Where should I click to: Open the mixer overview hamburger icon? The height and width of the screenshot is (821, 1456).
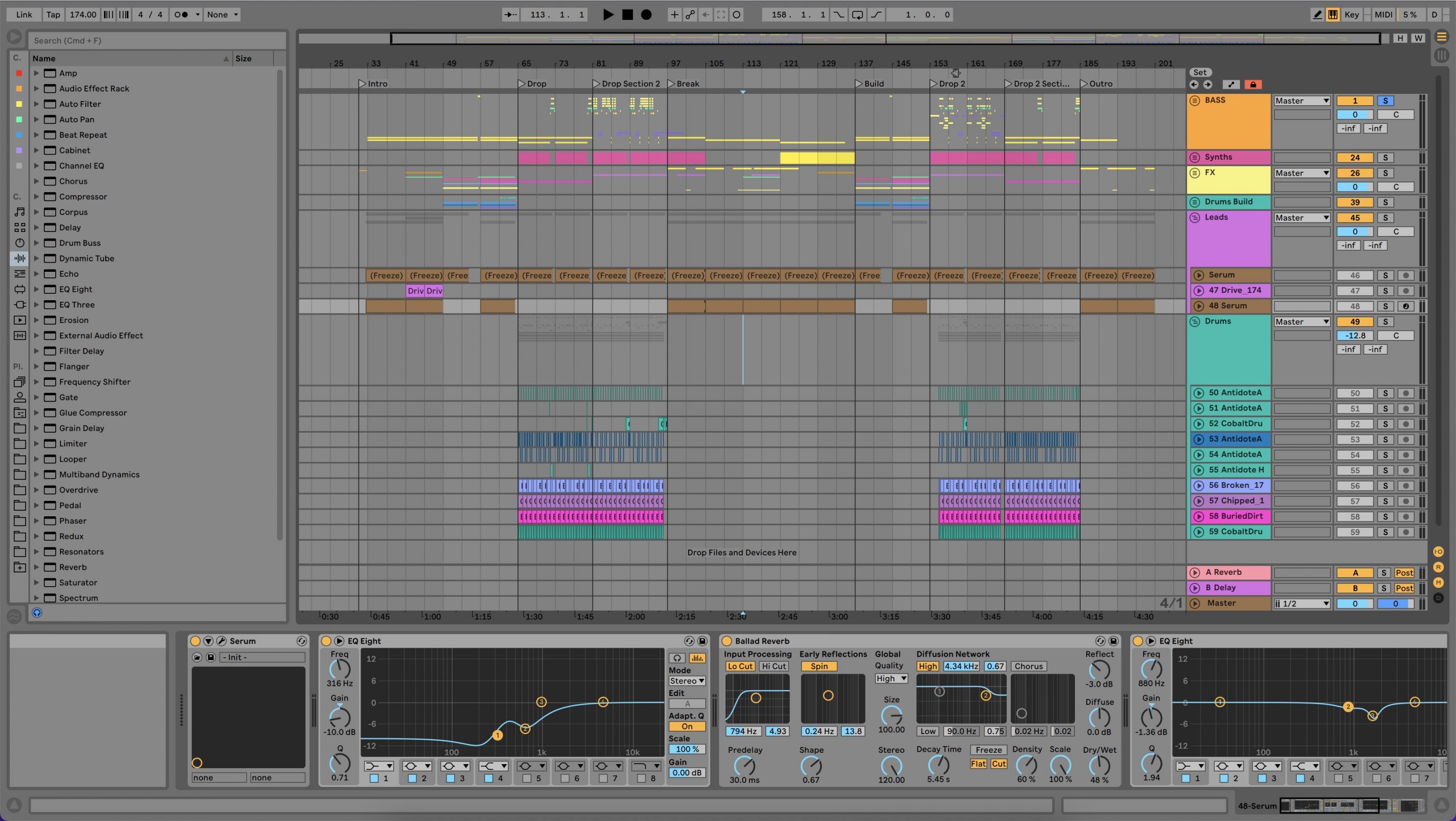pyautogui.click(x=1442, y=36)
